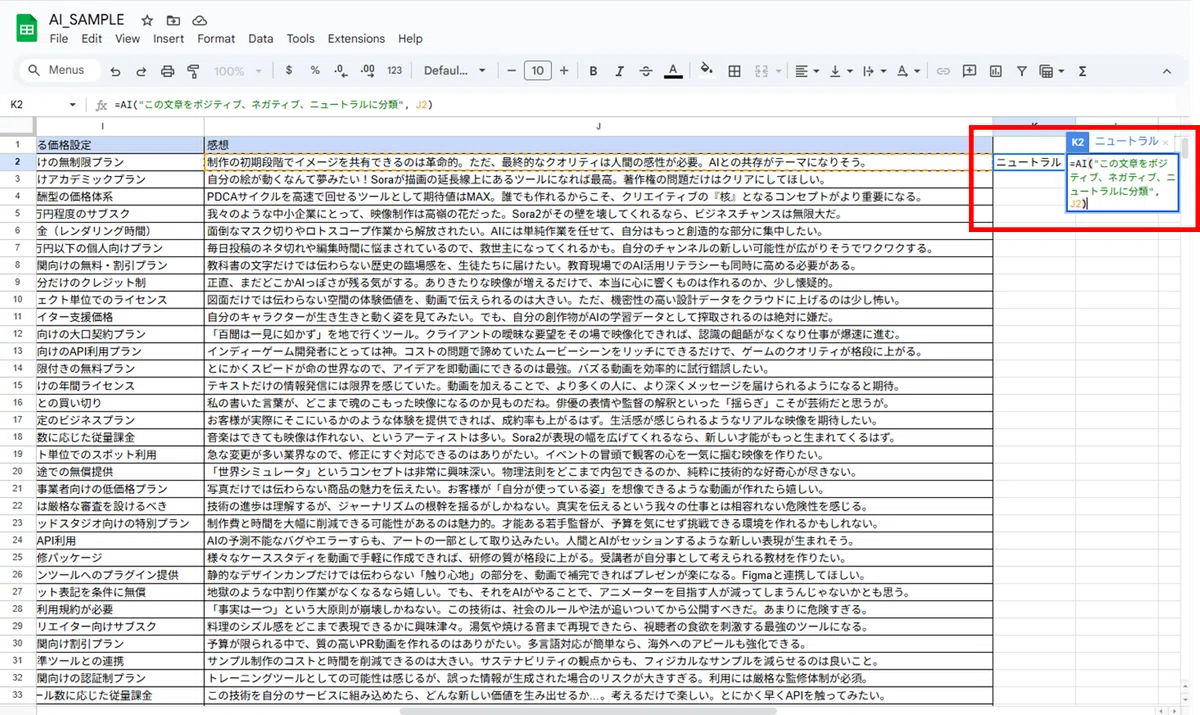The height and width of the screenshot is (715, 1200).
Task: Create a filter
Action: (x=1021, y=71)
